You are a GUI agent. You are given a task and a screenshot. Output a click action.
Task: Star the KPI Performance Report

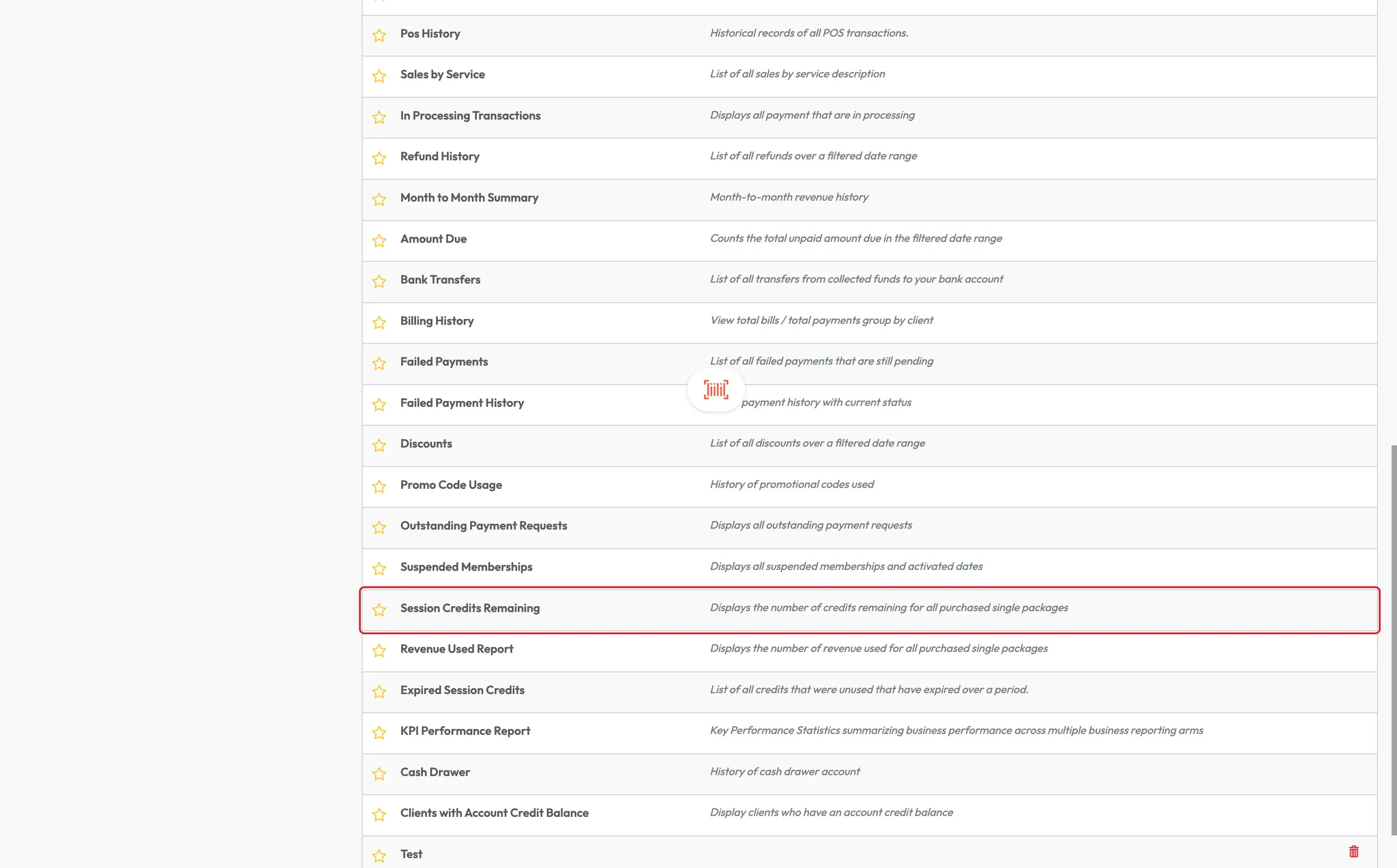(379, 732)
